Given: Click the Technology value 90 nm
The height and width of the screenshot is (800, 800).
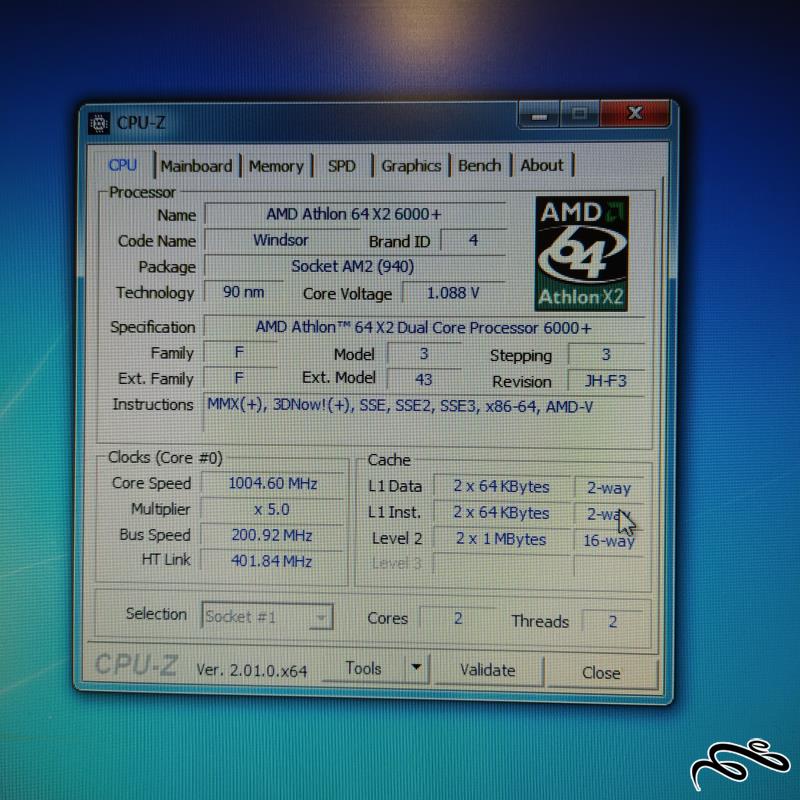Looking at the screenshot, I should (243, 292).
